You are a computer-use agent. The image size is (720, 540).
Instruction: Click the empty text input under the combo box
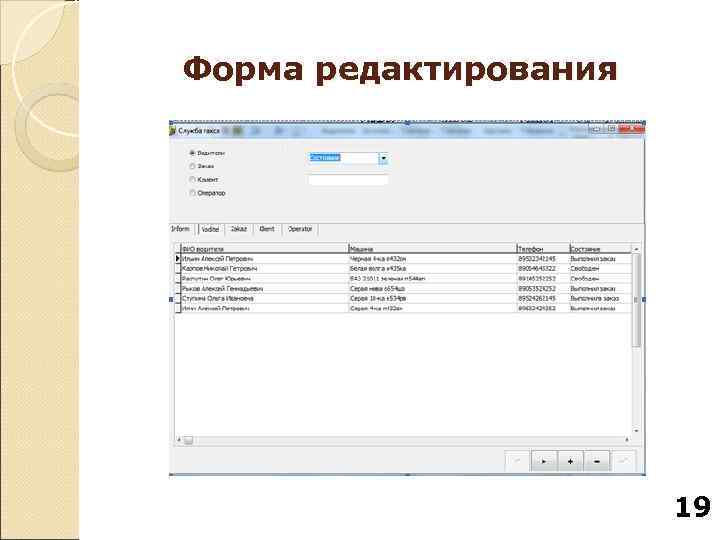click(x=348, y=180)
